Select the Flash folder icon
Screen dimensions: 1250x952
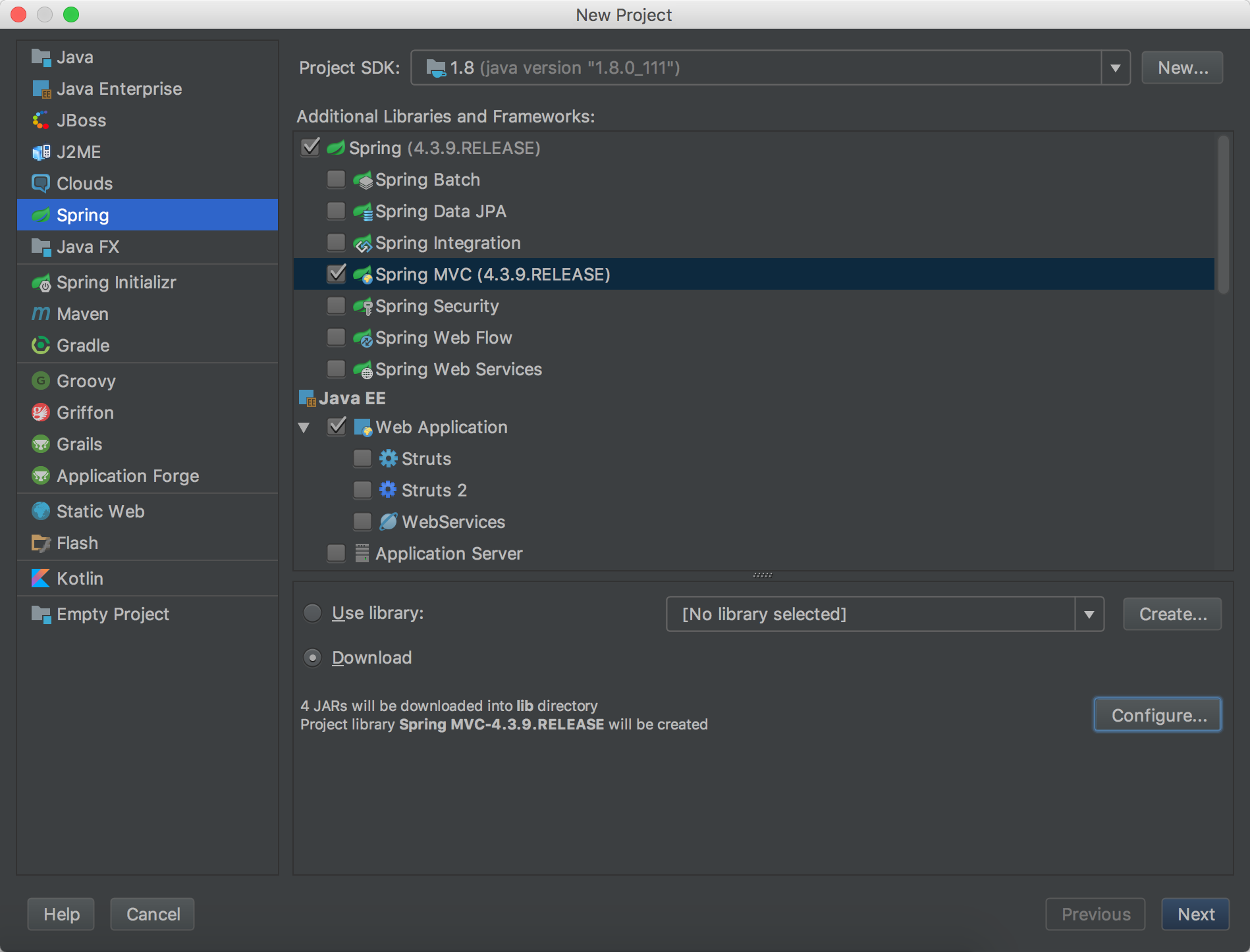[41, 543]
